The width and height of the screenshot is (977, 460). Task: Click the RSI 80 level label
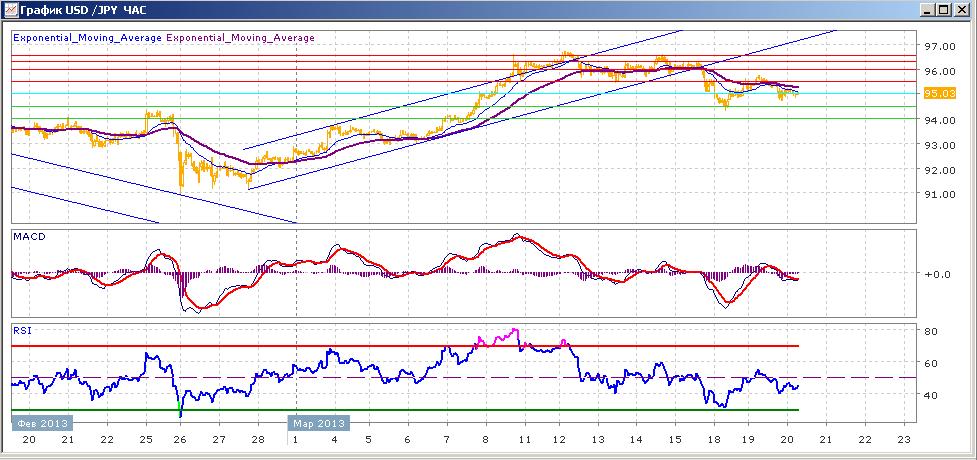[x=930, y=331]
